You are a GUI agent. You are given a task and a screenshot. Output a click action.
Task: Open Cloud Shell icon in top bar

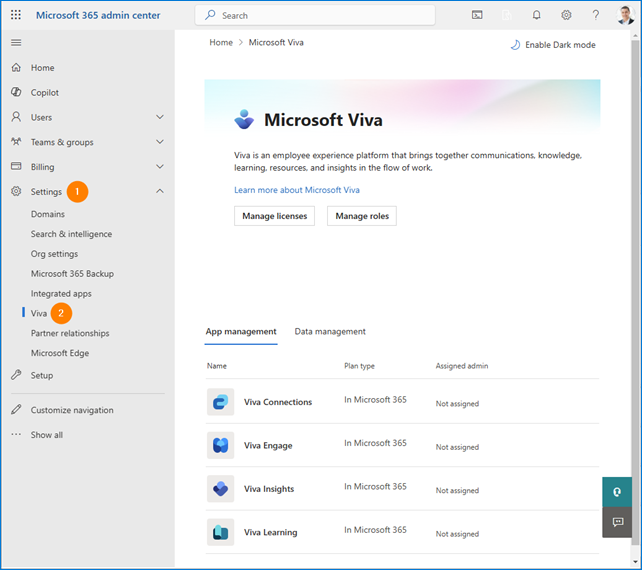[x=477, y=15]
